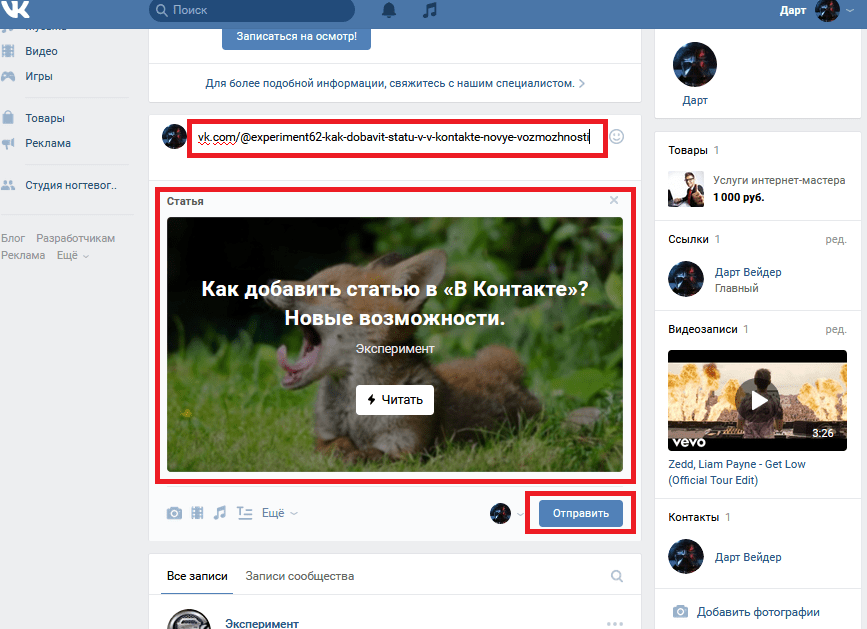Image resolution: width=867 pixels, height=629 pixels.
Task: Click the Игры gamepad icon in sidebar
Action: (8, 76)
